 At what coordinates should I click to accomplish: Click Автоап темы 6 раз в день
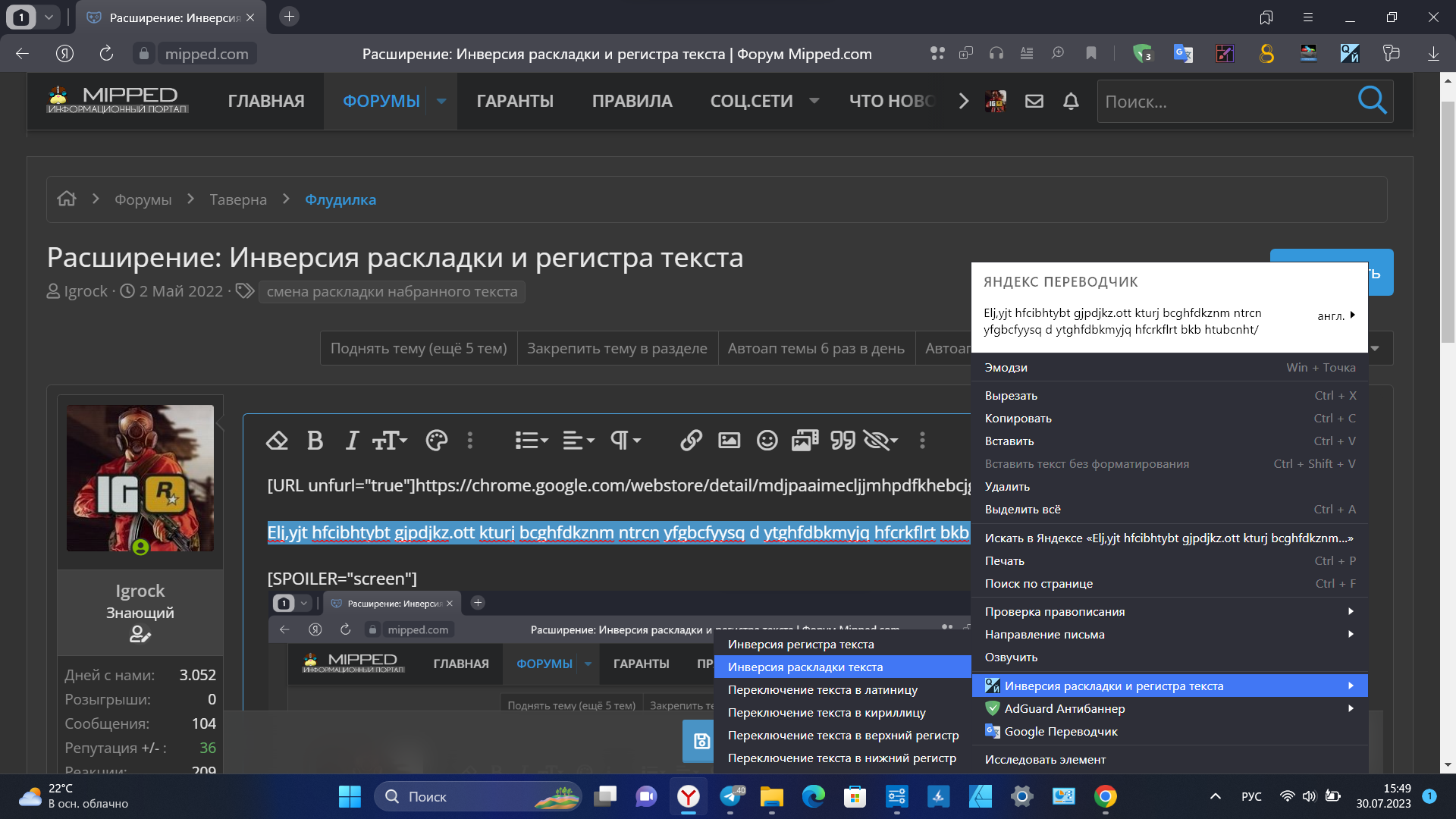[816, 348]
